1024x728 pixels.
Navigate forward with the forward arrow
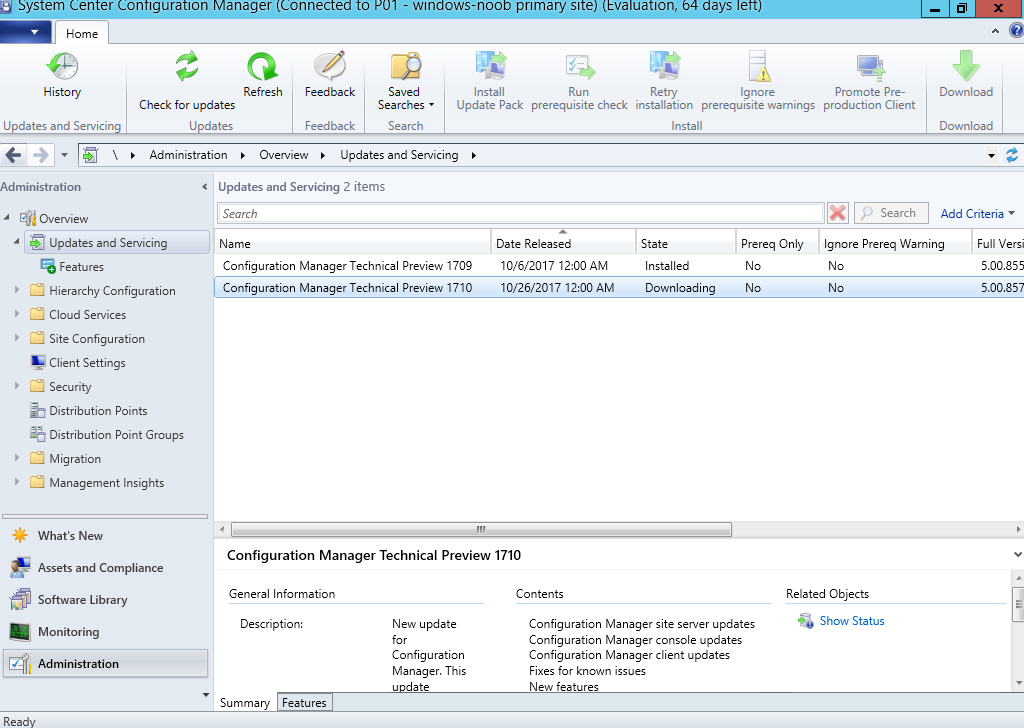coord(40,155)
